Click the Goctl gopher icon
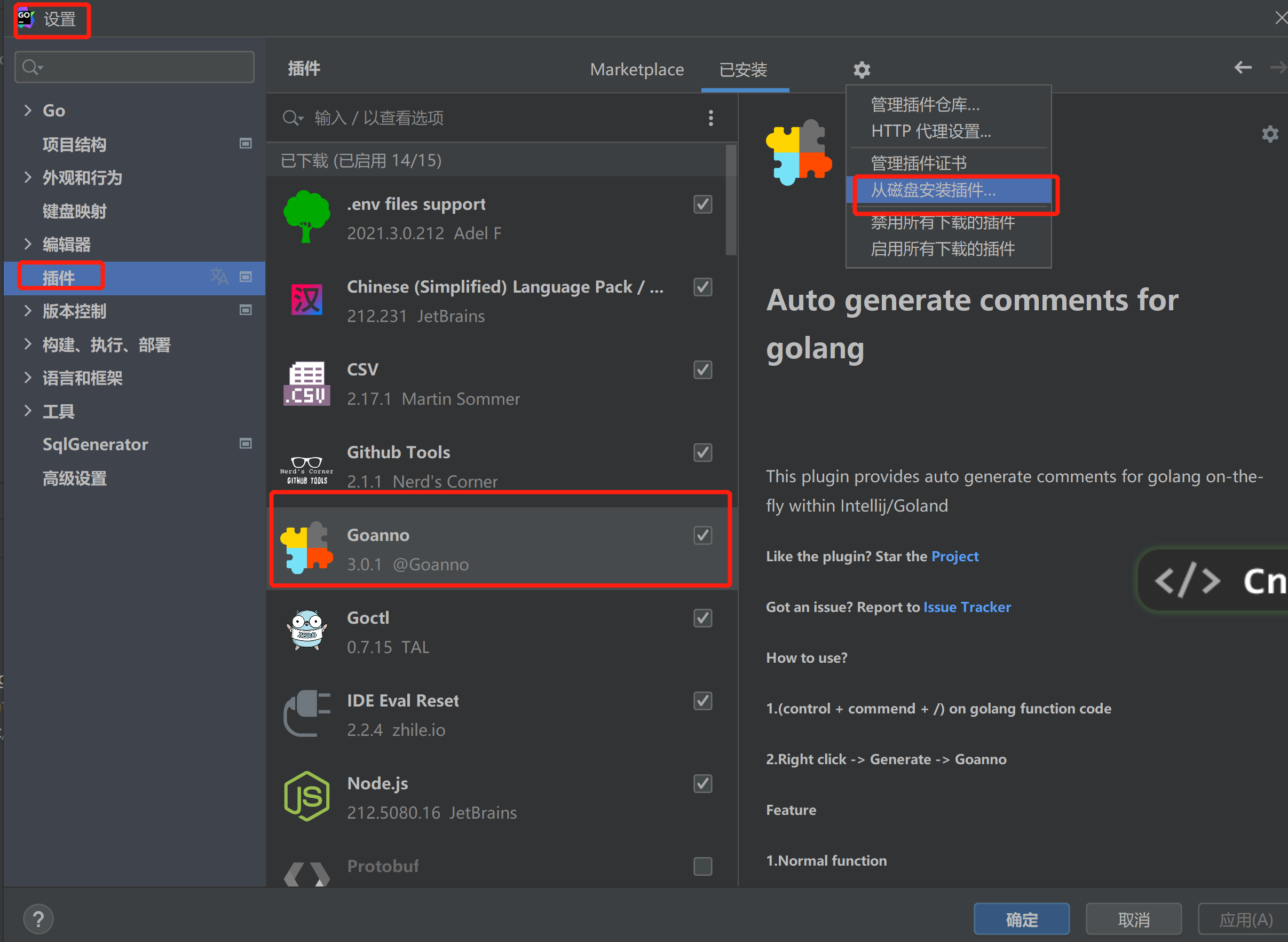The image size is (1288, 942). click(306, 630)
